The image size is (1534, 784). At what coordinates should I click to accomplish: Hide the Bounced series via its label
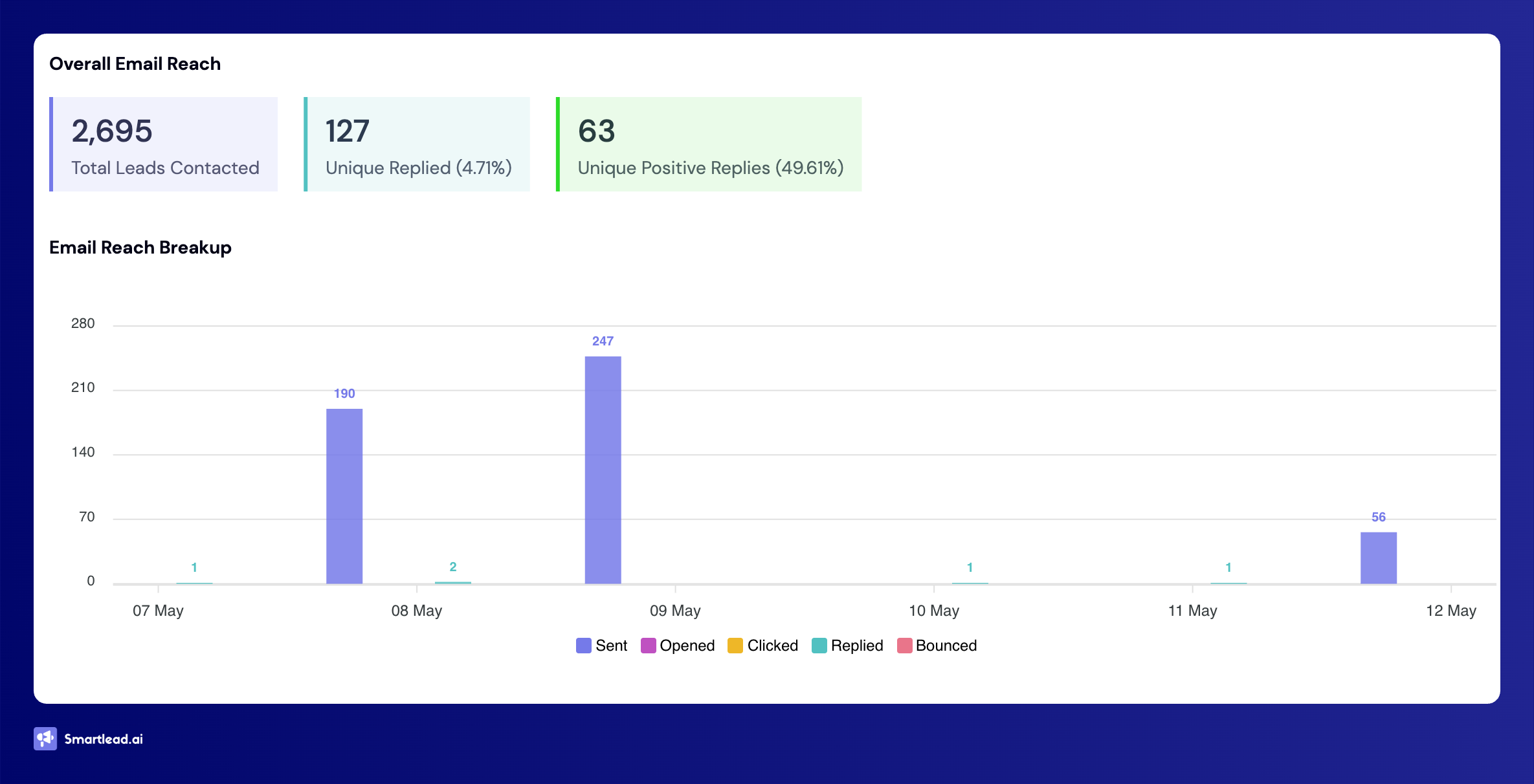[946, 646]
